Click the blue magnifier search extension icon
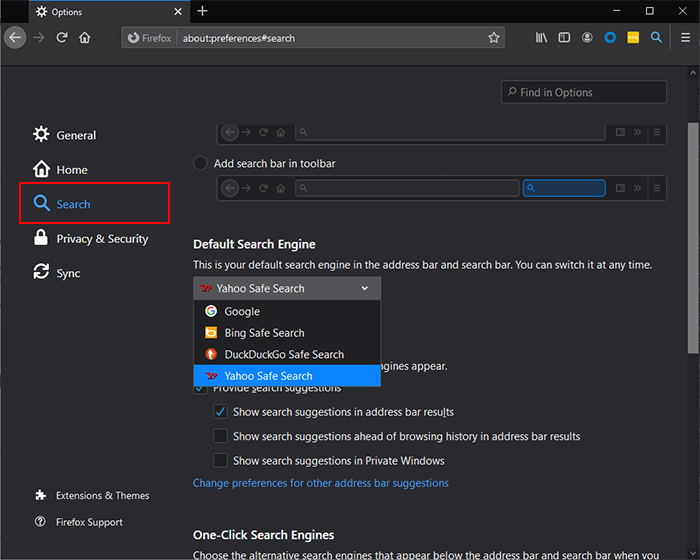Screen dimensions: 700x560 [x=656, y=38]
